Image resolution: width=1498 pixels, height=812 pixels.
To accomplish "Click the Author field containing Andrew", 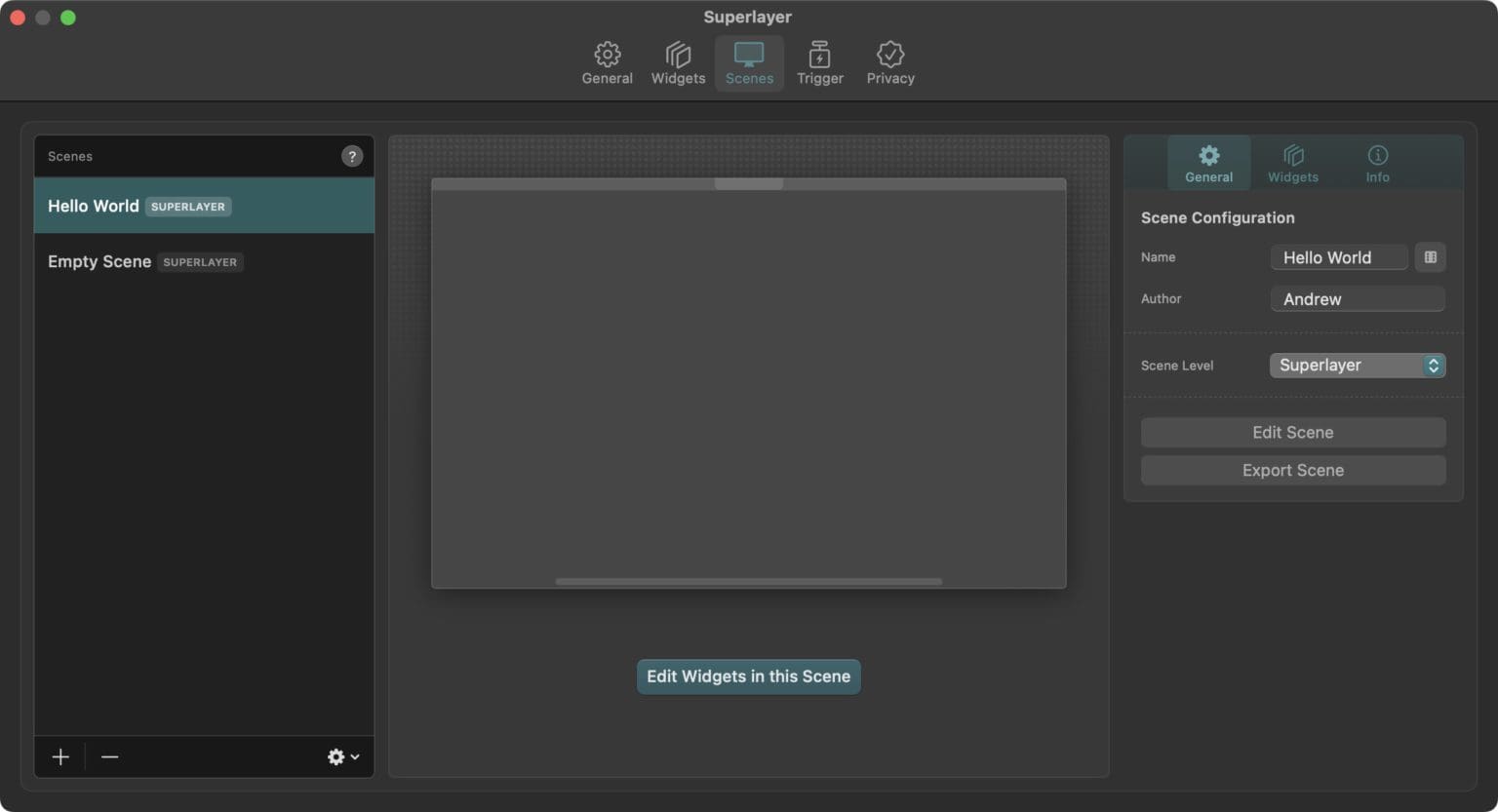I will click(1357, 298).
